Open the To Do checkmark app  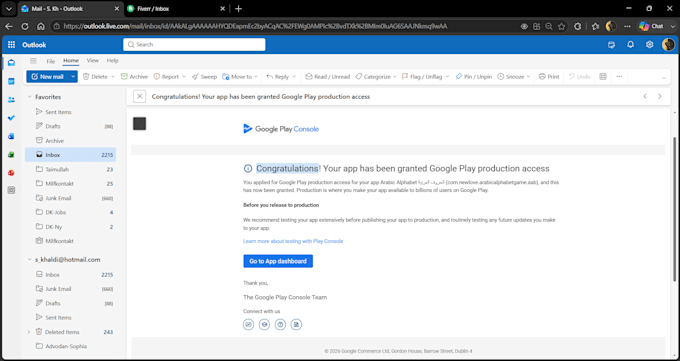coord(11,118)
